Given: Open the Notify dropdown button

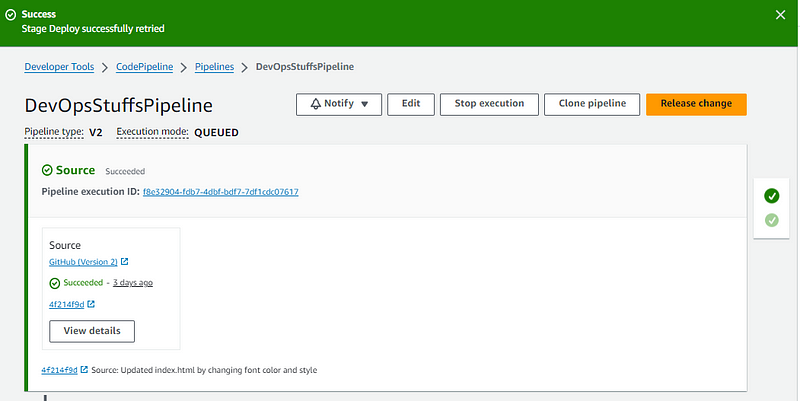Looking at the screenshot, I should click(339, 104).
